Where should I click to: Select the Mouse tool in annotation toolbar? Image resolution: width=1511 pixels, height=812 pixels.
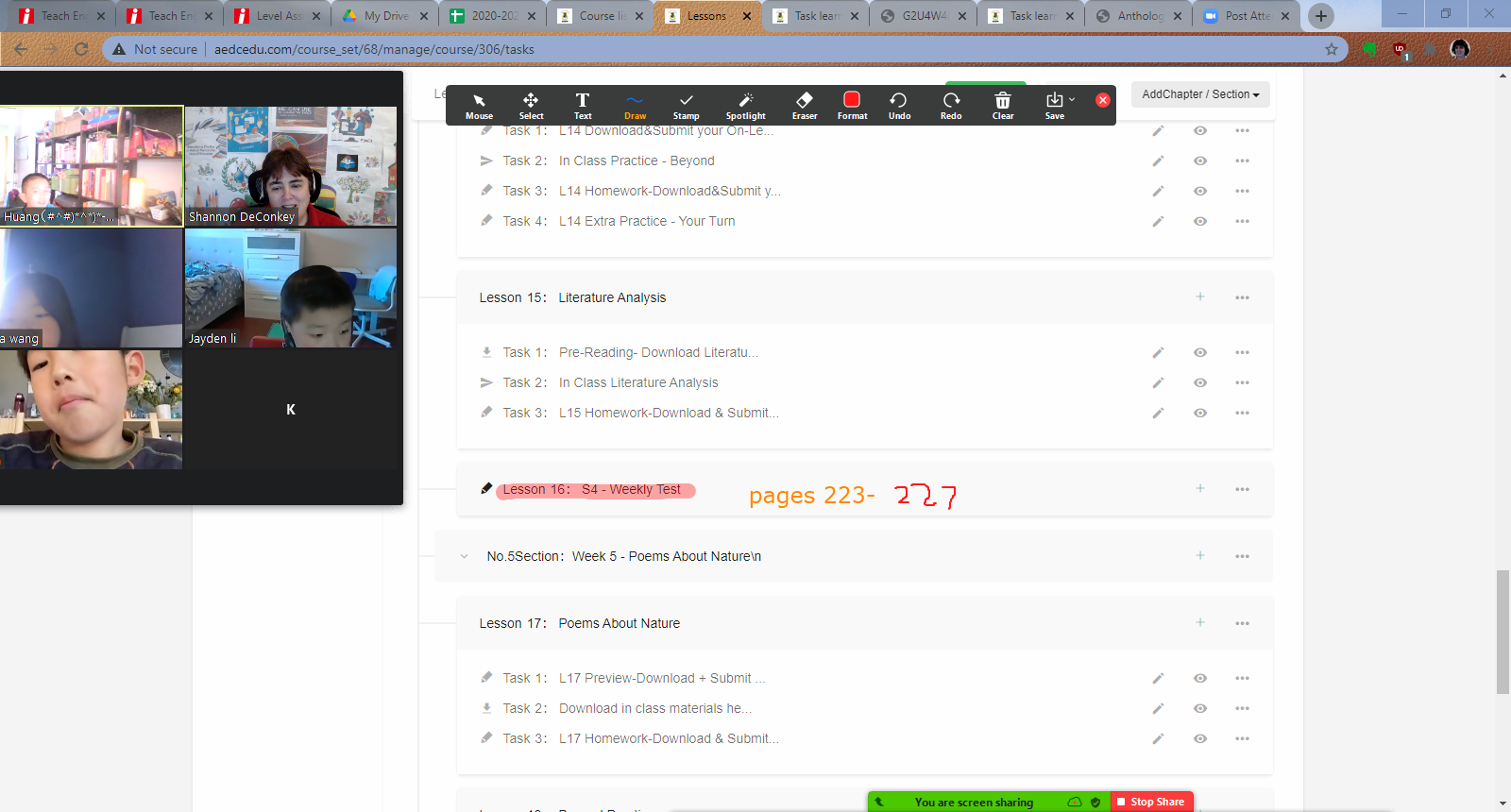pos(479,106)
